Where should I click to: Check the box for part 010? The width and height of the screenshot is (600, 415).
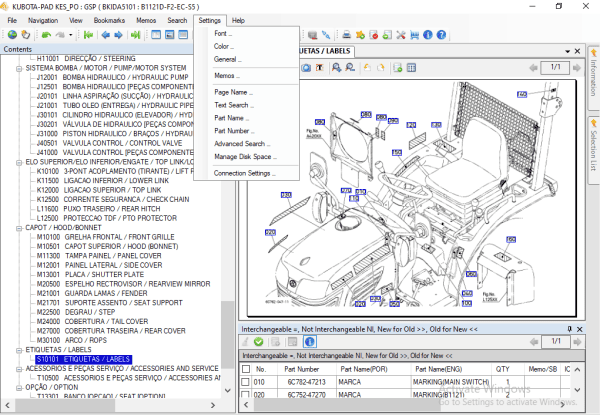pos(246,382)
